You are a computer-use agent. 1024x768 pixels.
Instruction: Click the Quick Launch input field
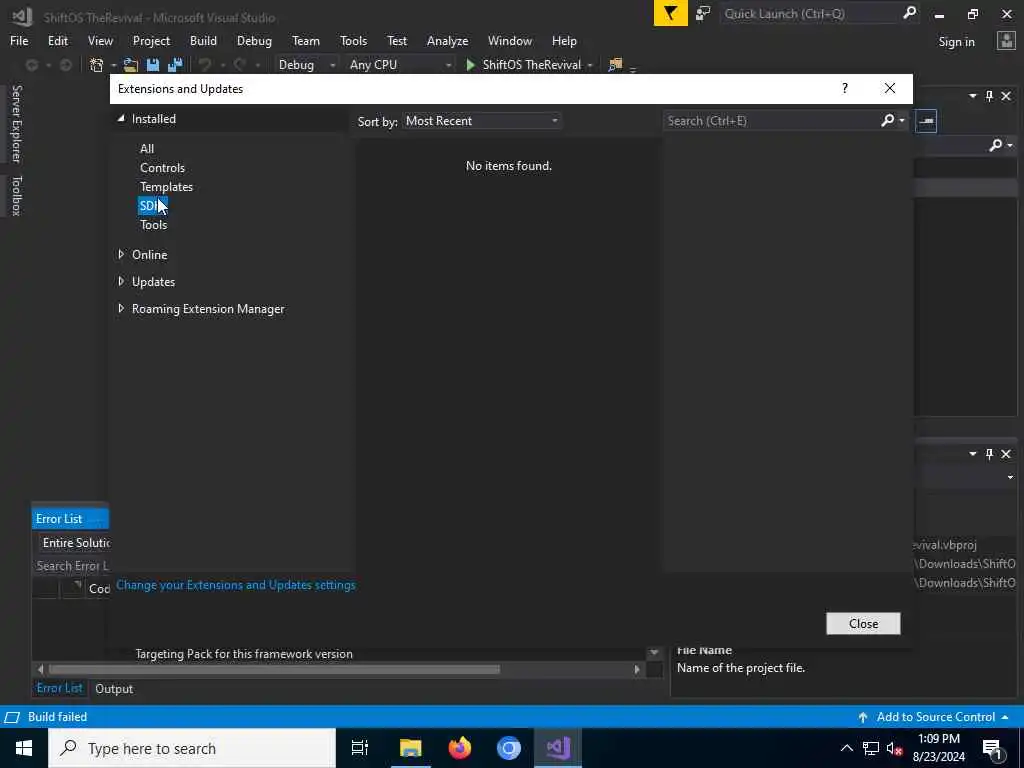click(810, 13)
